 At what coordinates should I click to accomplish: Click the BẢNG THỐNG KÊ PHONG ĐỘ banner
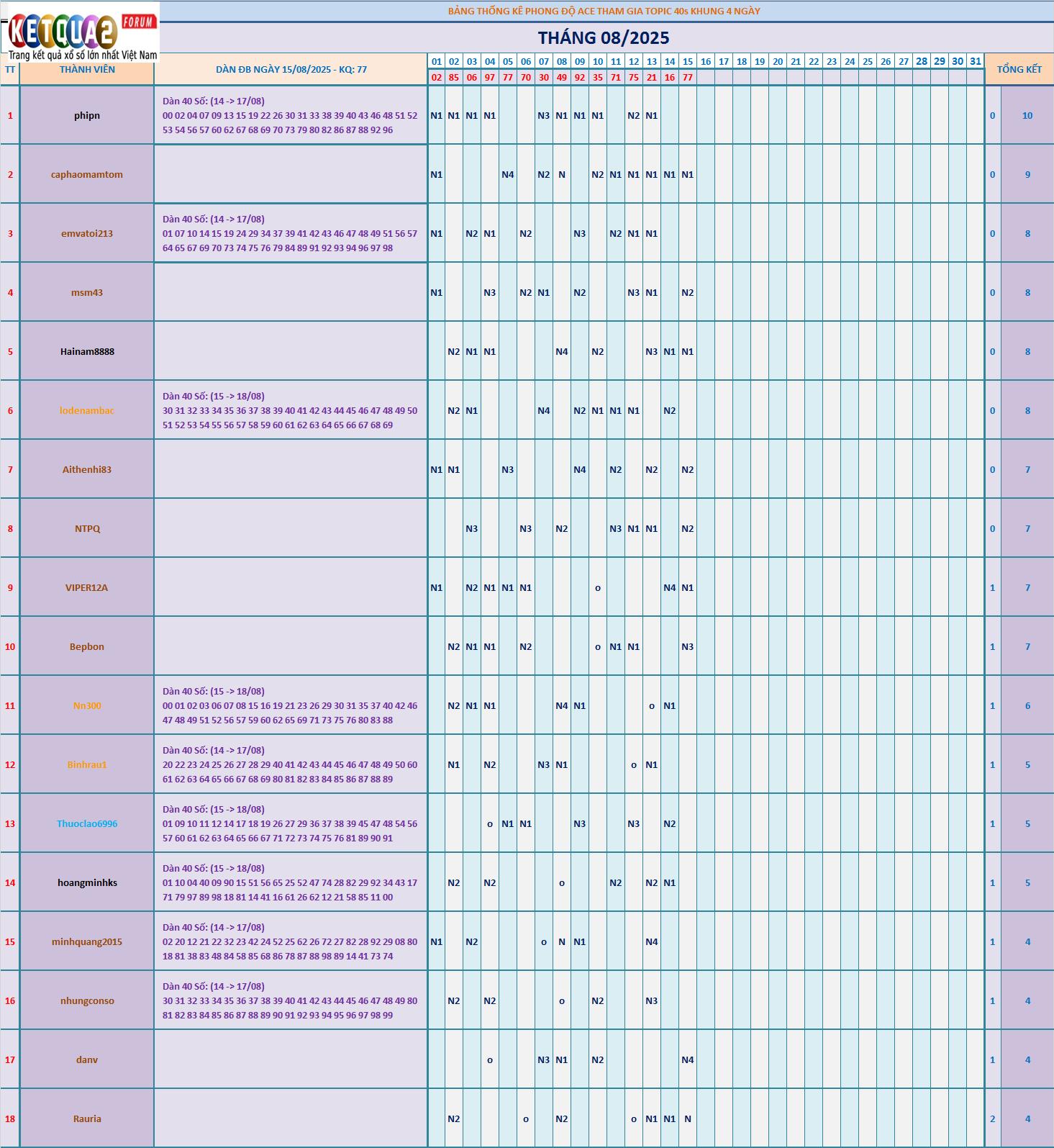point(604,11)
